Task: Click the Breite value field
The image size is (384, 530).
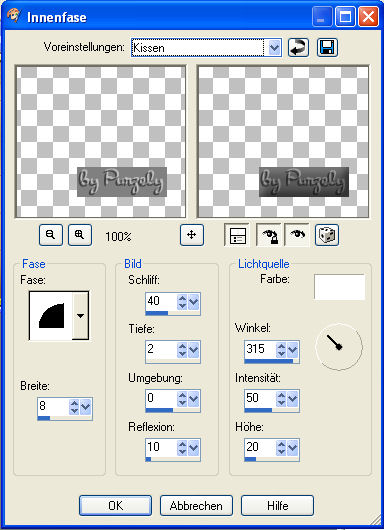Action: pyautogui.click(x=53, y=406)
